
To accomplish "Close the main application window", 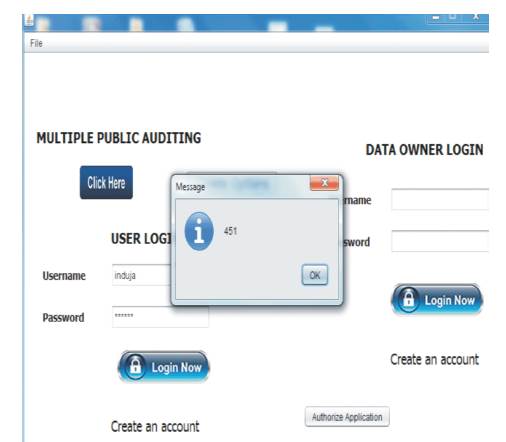I will click(476, 17).
